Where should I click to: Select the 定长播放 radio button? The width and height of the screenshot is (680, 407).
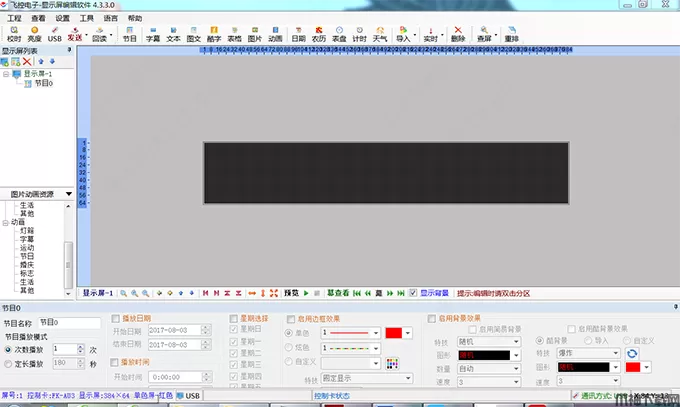9,363
